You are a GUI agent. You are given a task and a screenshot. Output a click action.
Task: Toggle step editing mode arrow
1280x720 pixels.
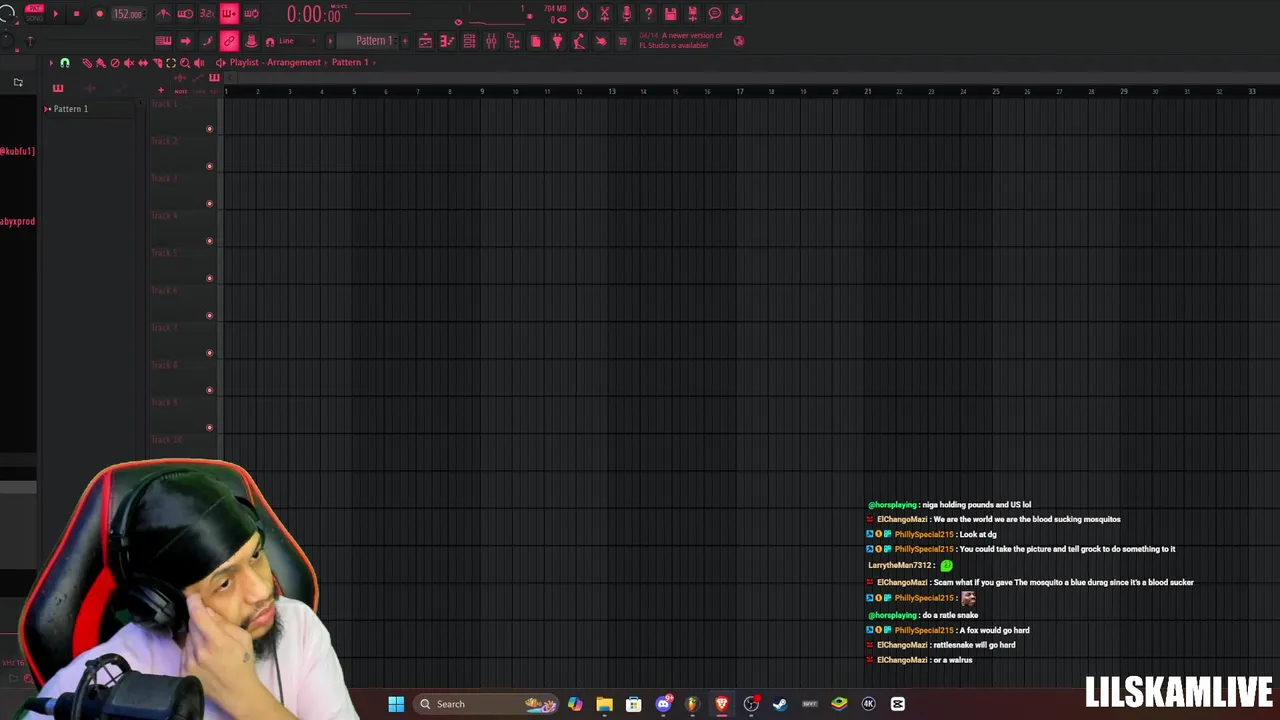[185, 41]
